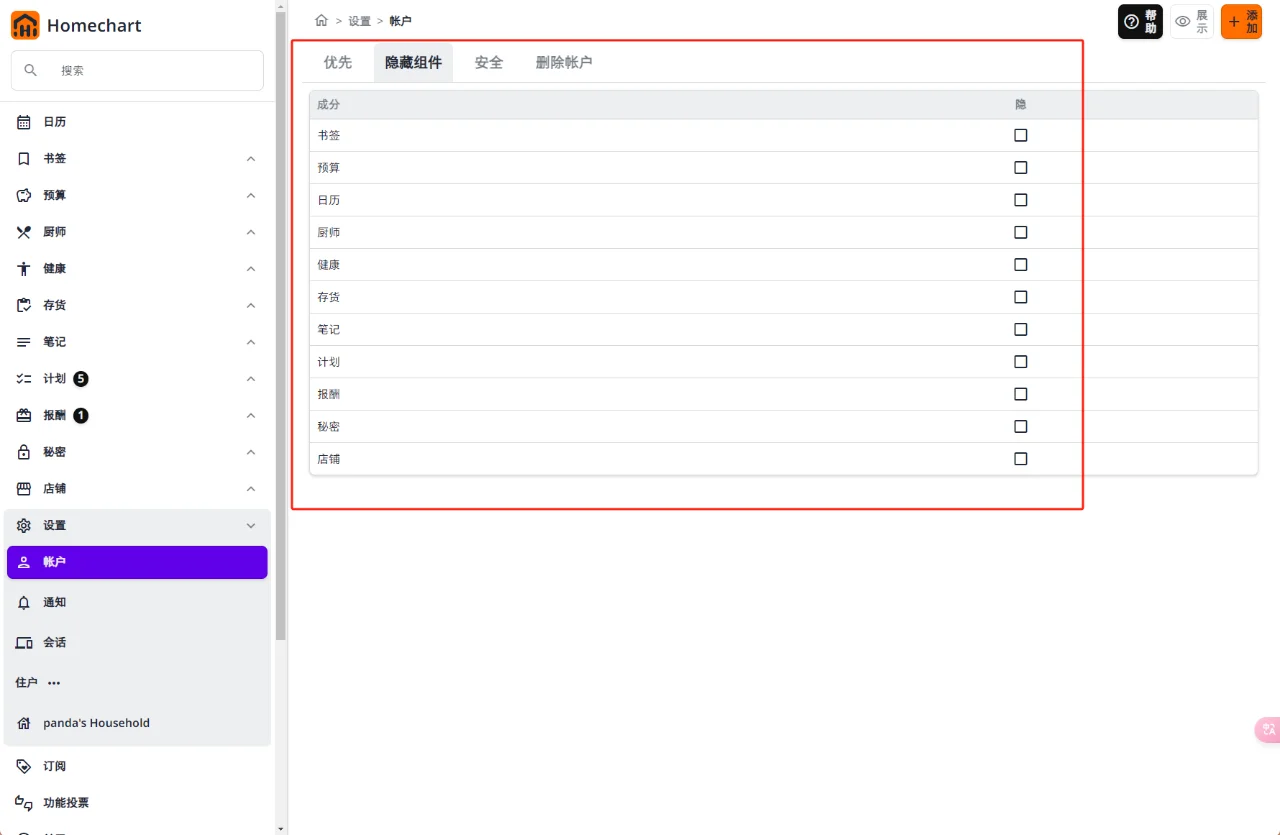
Task: Open 功能投票 feature voting page
Action: click(66, 802)
